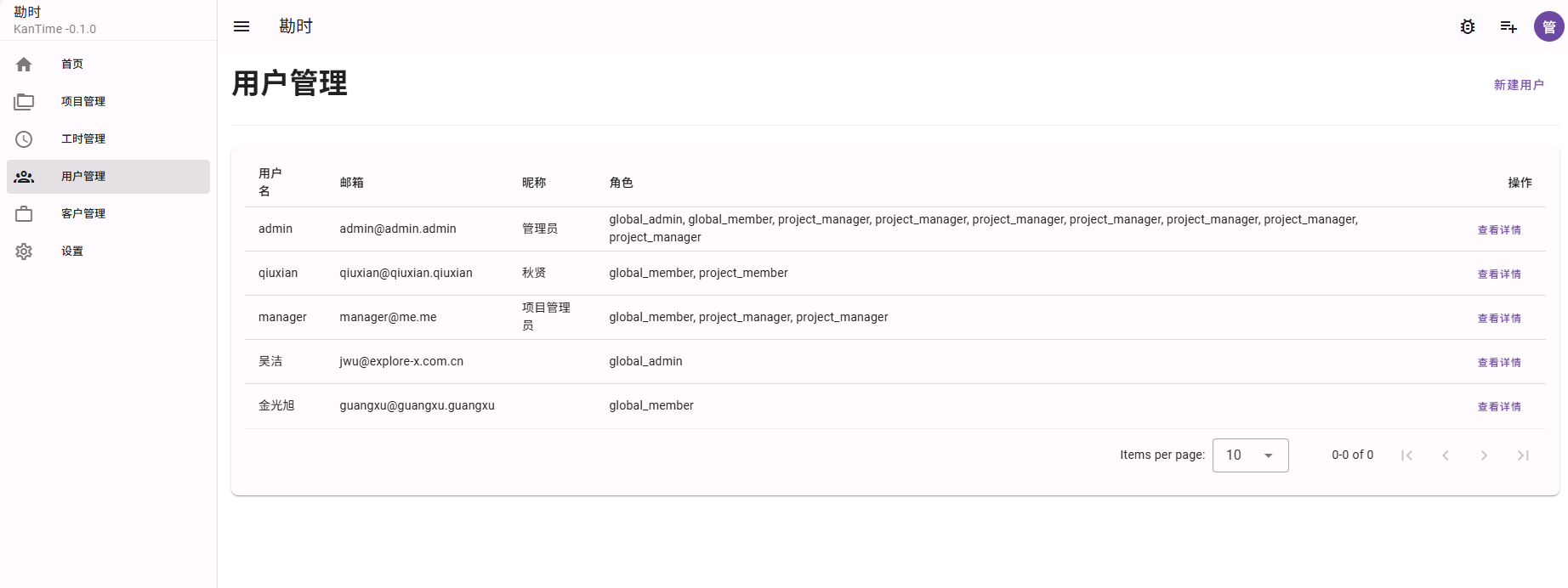The width and height of the screenshot is (1568, 588).
Task: Click email admin@admin.admin cell
Action: click(398, 229)
